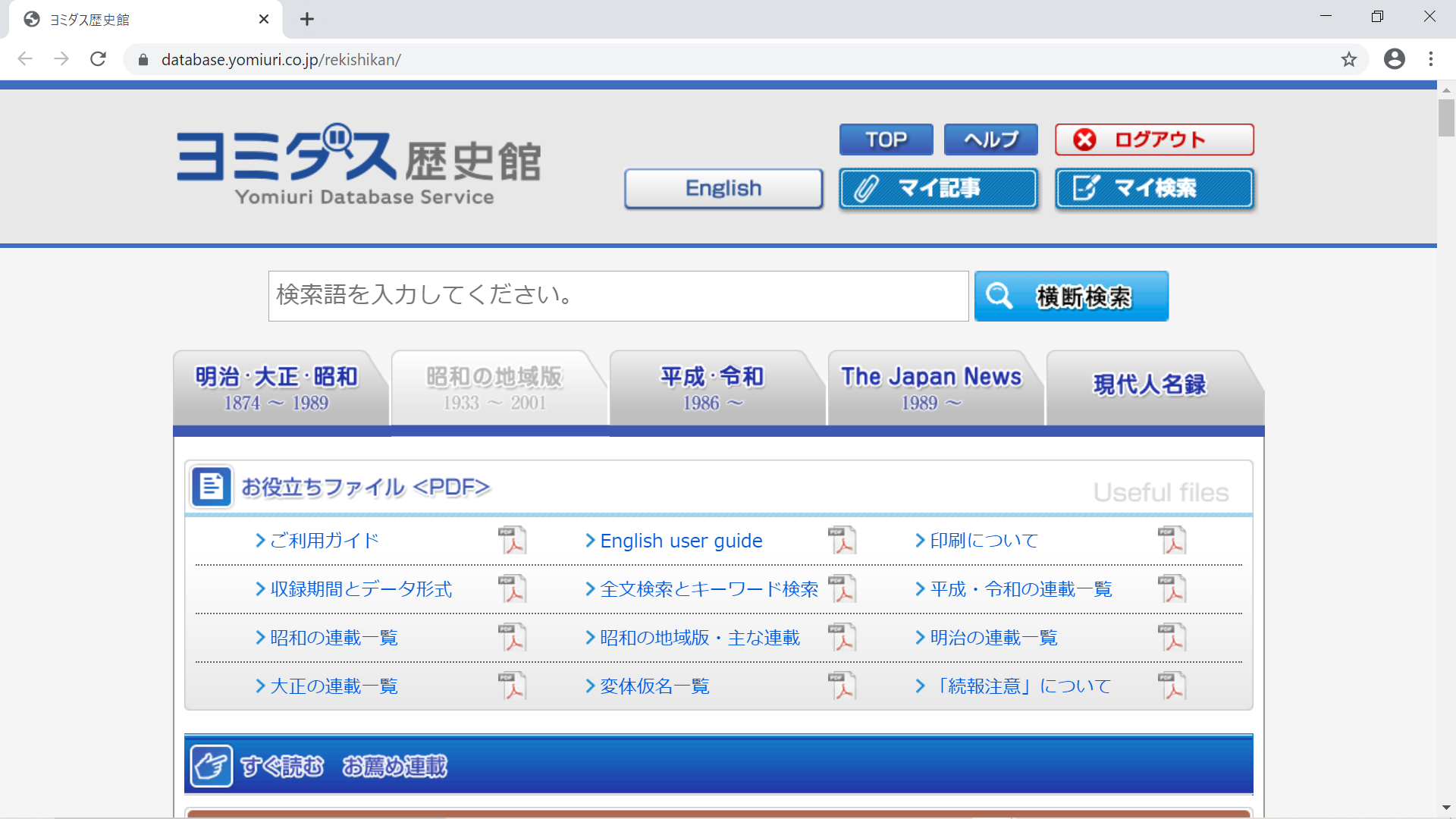Click the page vertical scrollbar thumb
The width and height of the screenshot is (1456, 819).
point(1446,118)
